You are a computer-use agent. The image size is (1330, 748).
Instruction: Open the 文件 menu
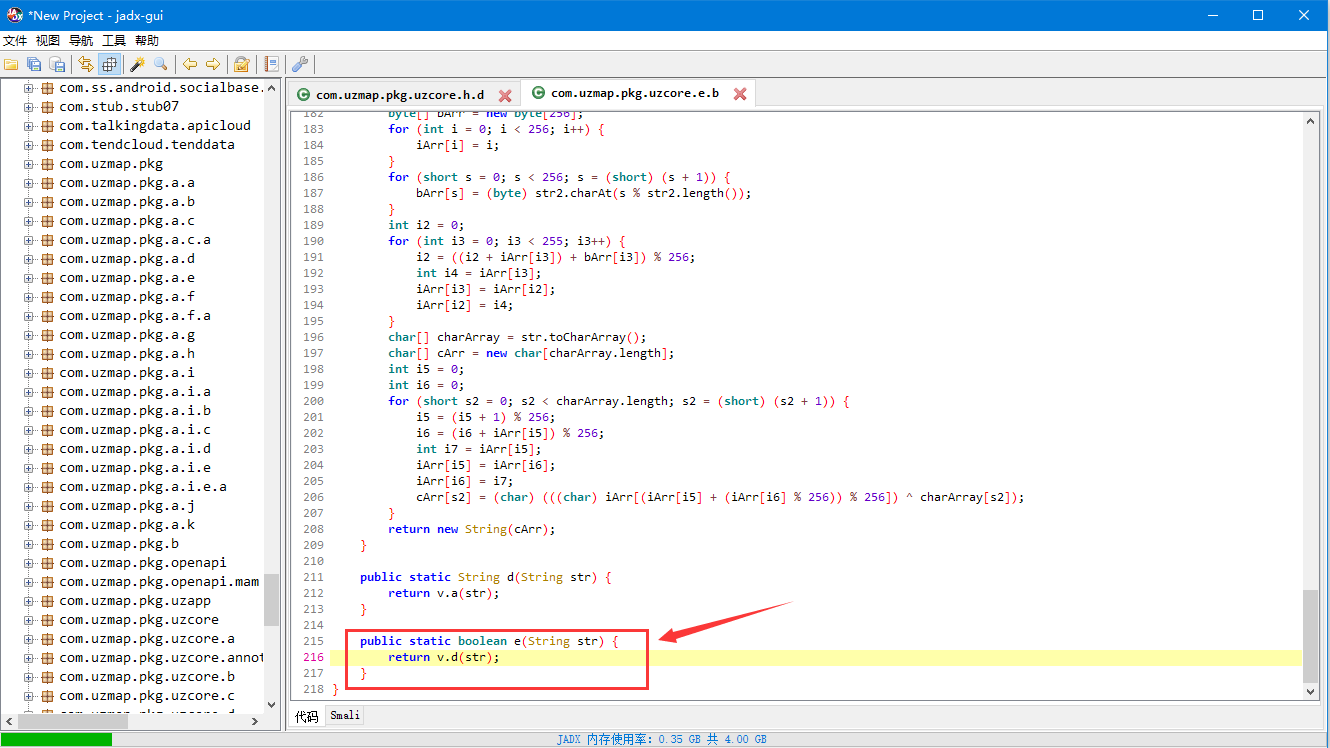pos(15,41)
